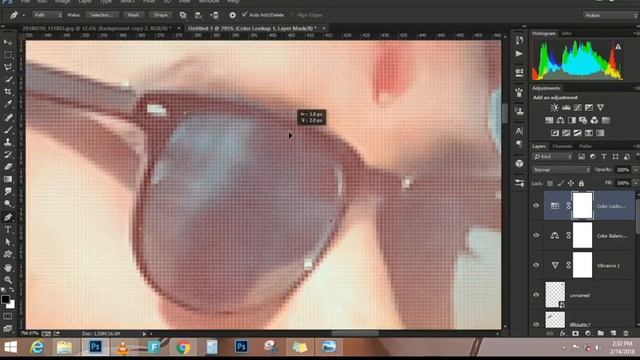This screenshot has height=360, width=640.
Task: Add a Curves adjustment
Action: (578, 108)
